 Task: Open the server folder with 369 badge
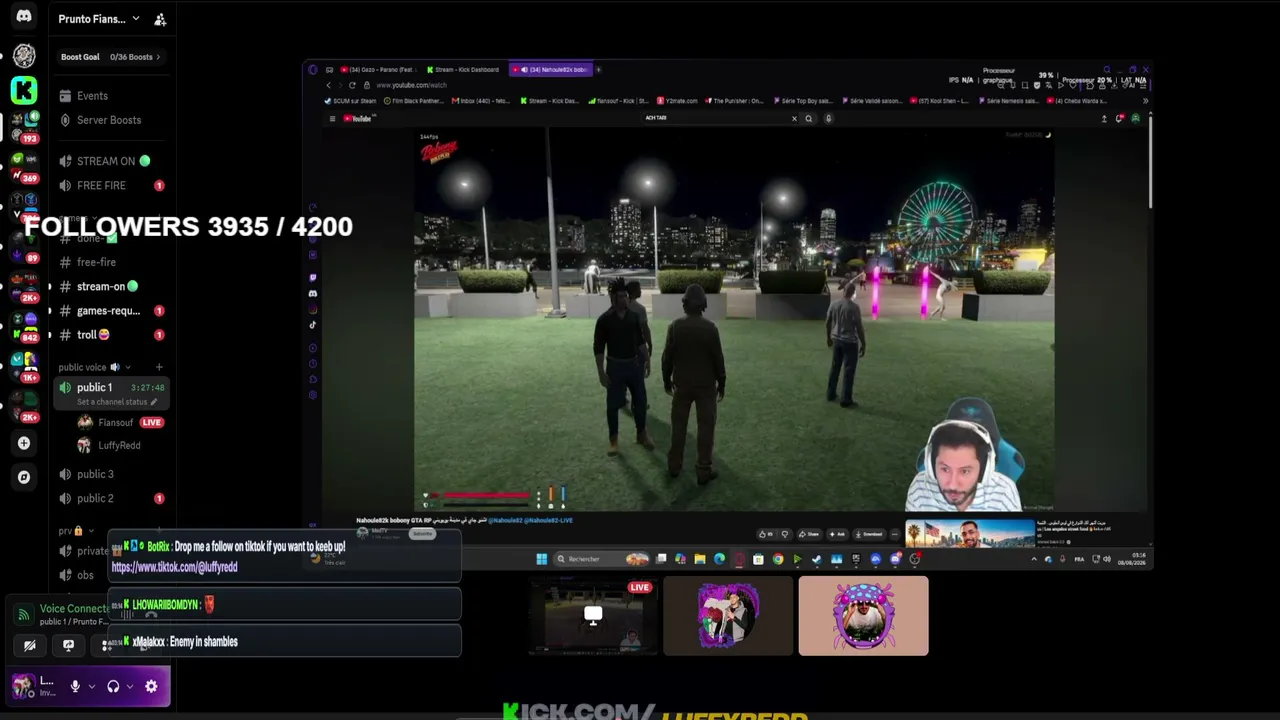point(24,167)
